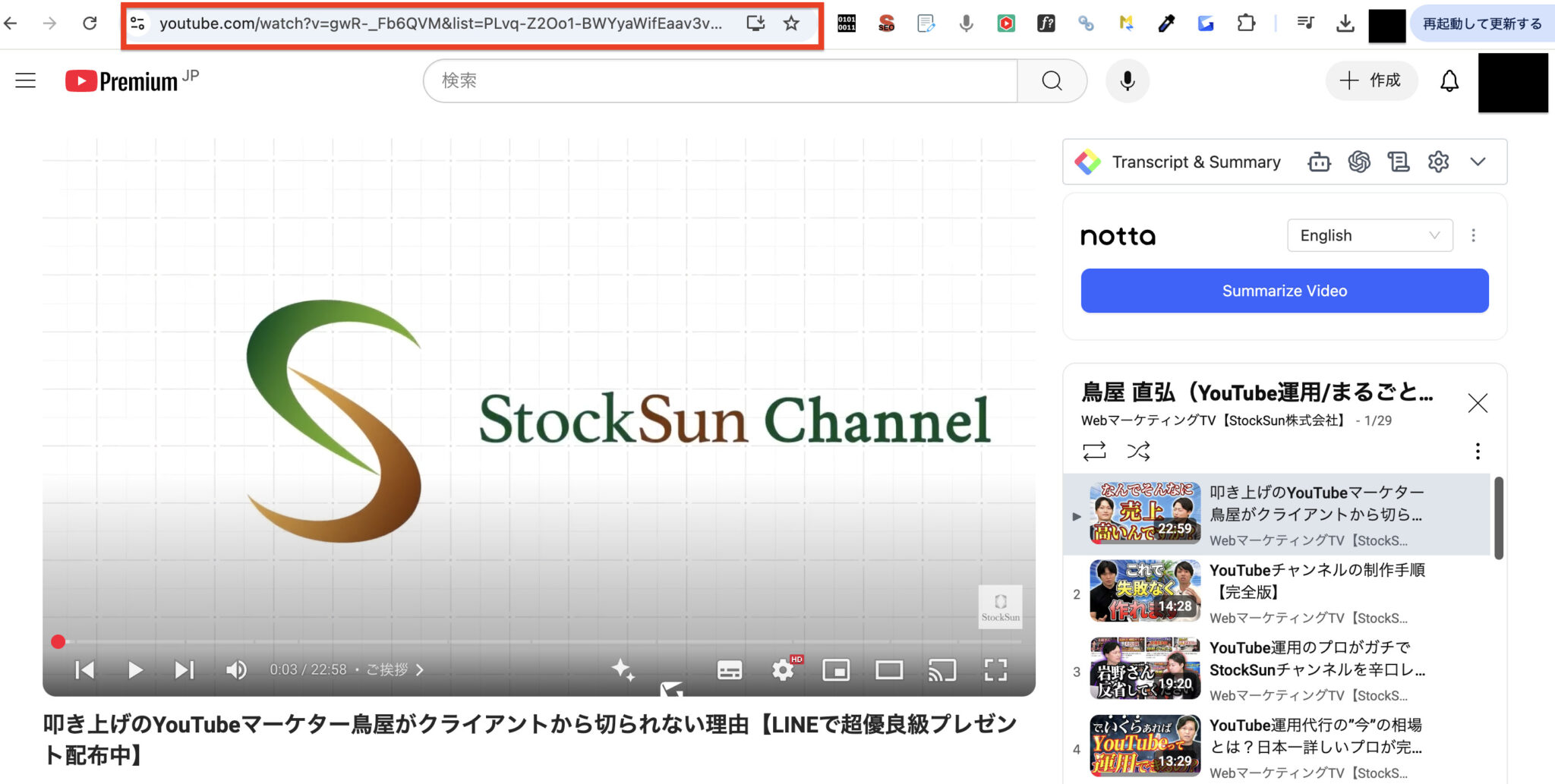Screen dimensions: 1555x784
Task: Start a voice search with the microphone icon
Action: pos(1127,80)
